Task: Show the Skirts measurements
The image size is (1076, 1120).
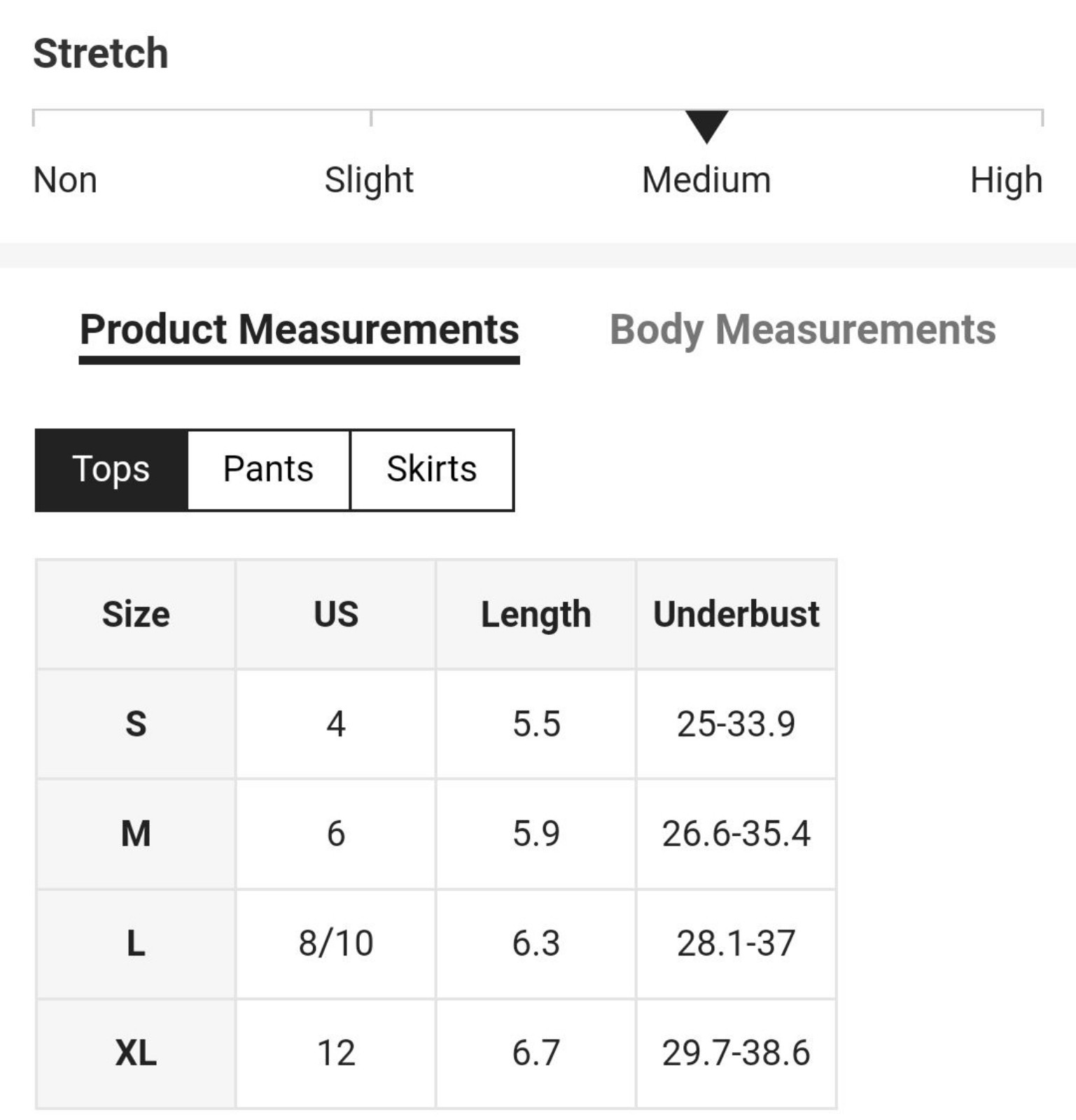Action: click(432, 470)
